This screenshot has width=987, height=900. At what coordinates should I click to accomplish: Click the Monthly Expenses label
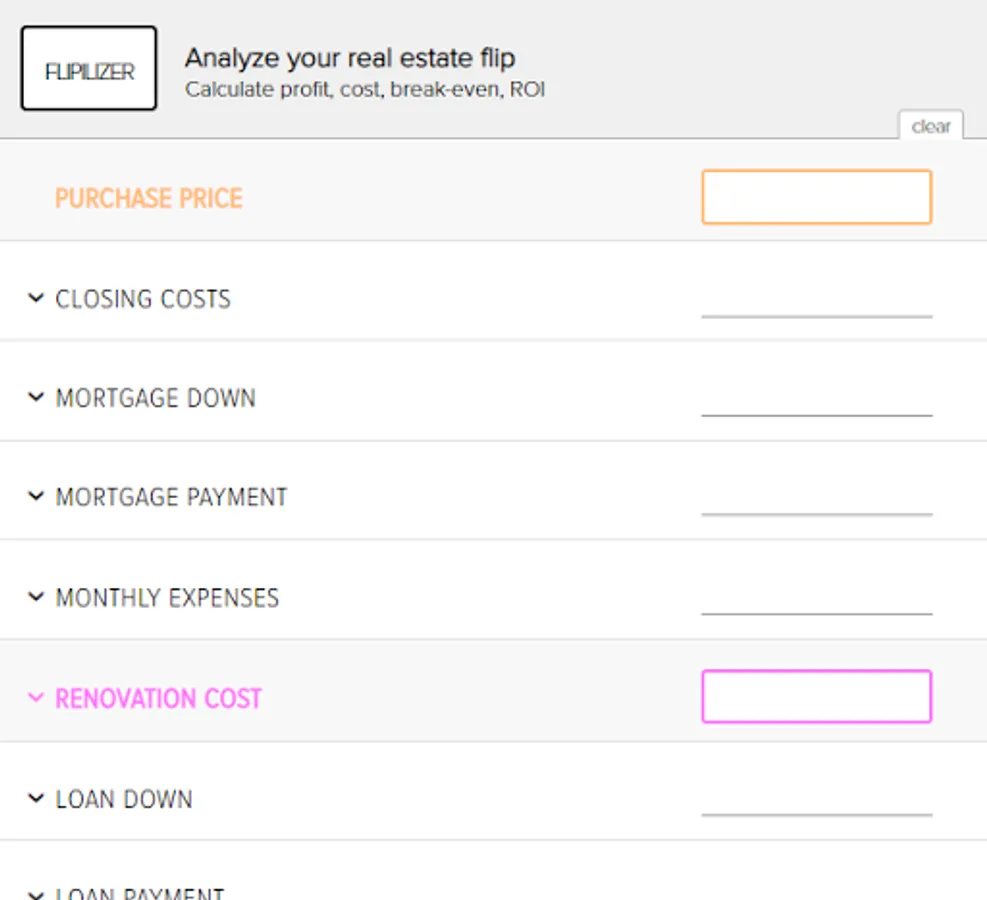[x=167, y=598]
